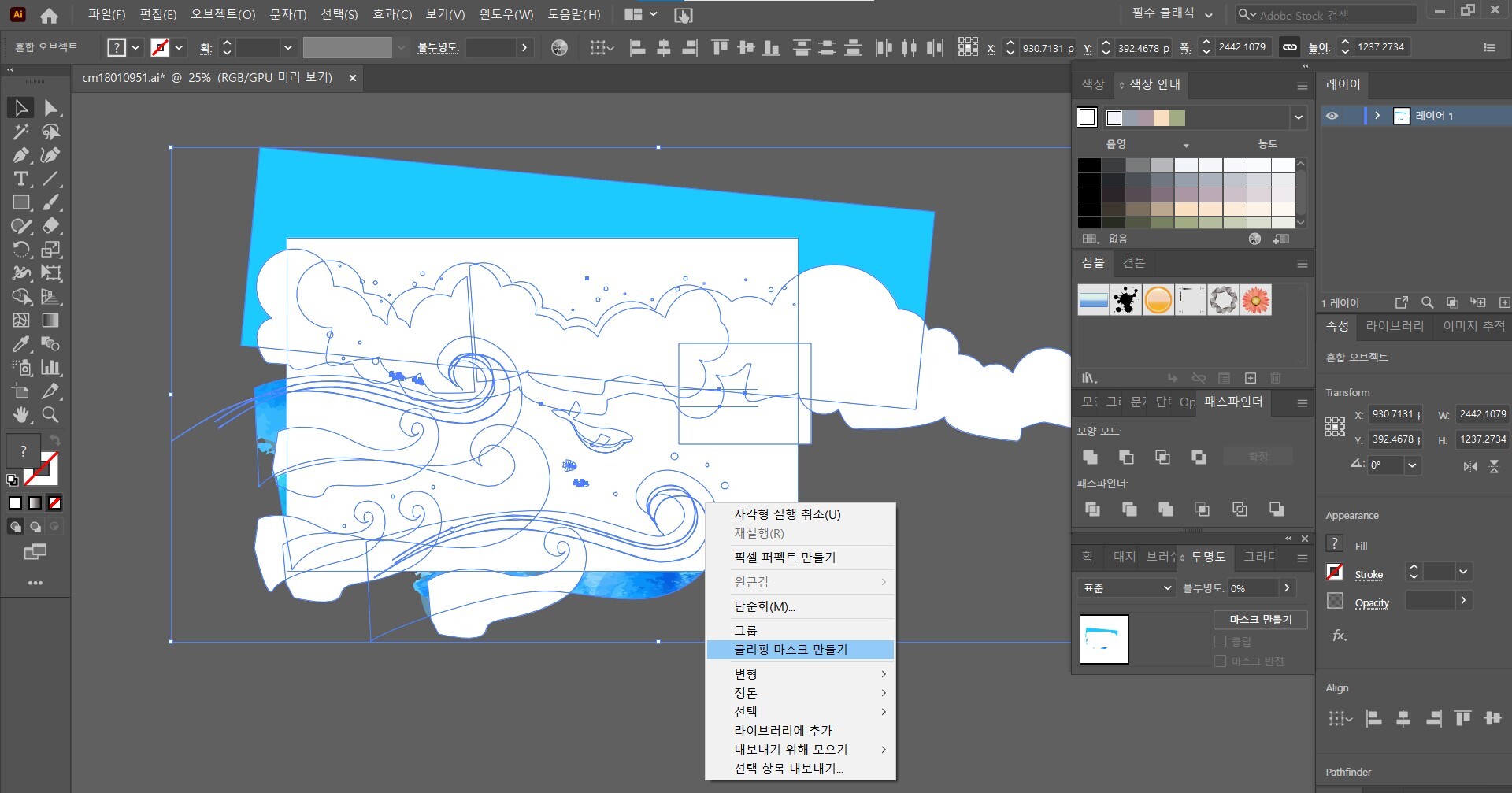Screen dimensions: 1512x793
Task: Select the Magic Wand tool
Action: pos(21,132)
